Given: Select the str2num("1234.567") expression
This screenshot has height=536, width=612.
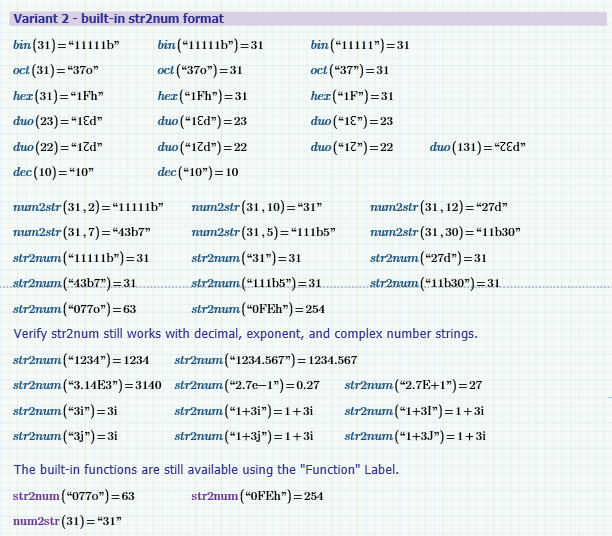Looking at the screenshot, I should pyautogui.click(x=265, y=360).
